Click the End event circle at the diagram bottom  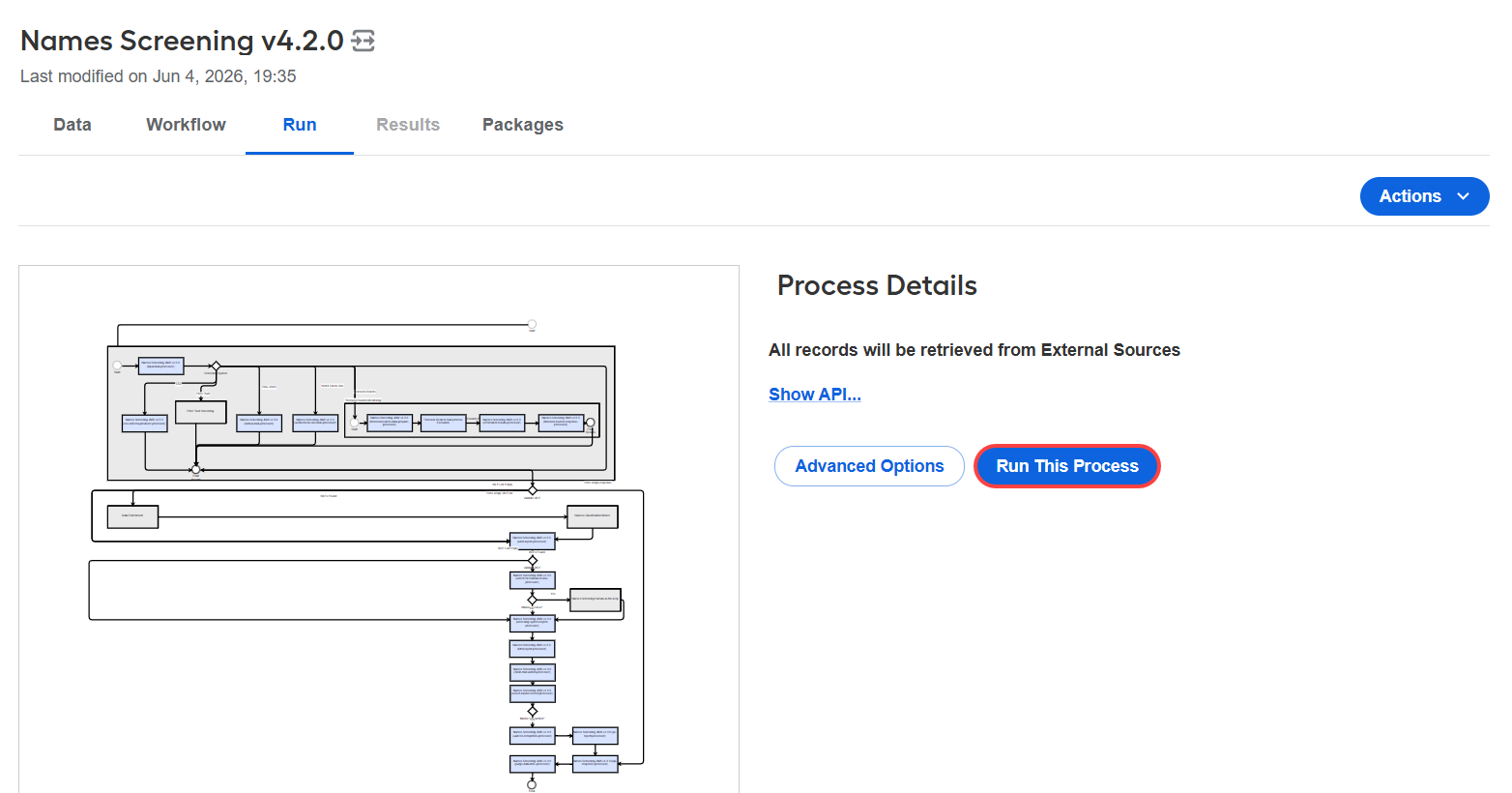[531, 784]
